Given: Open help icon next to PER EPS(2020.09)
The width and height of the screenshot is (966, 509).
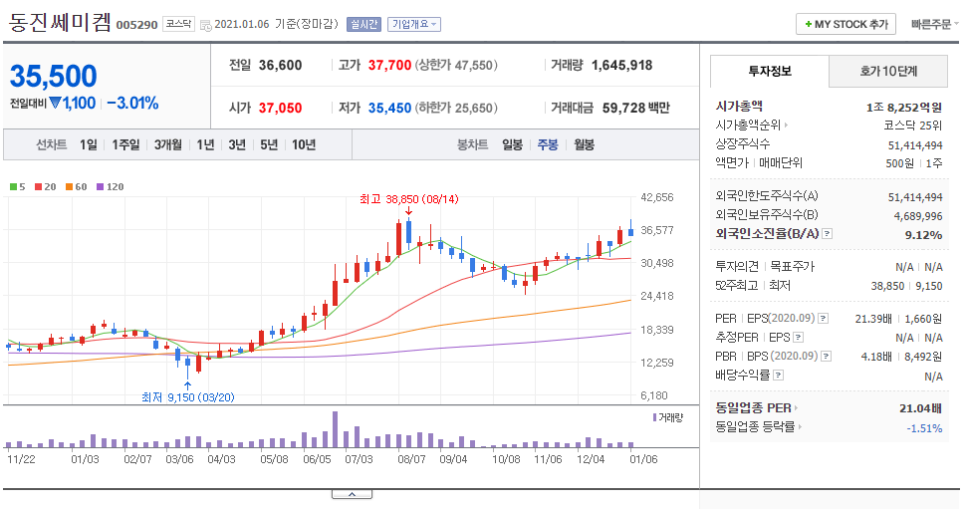Looking at the screenshot, I should (x=823, y=319).
